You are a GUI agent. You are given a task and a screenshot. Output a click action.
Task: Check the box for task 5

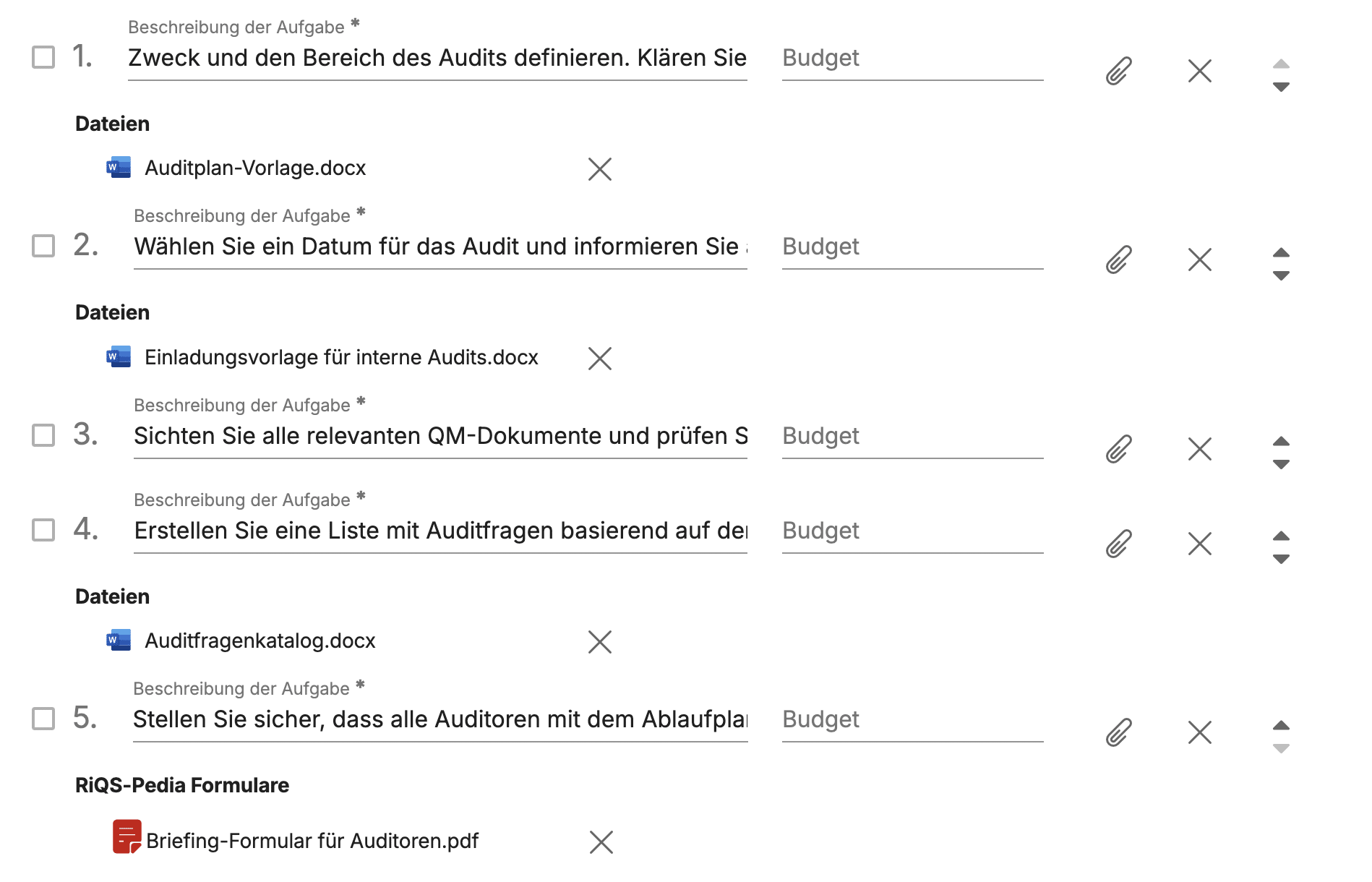(43, 719)
